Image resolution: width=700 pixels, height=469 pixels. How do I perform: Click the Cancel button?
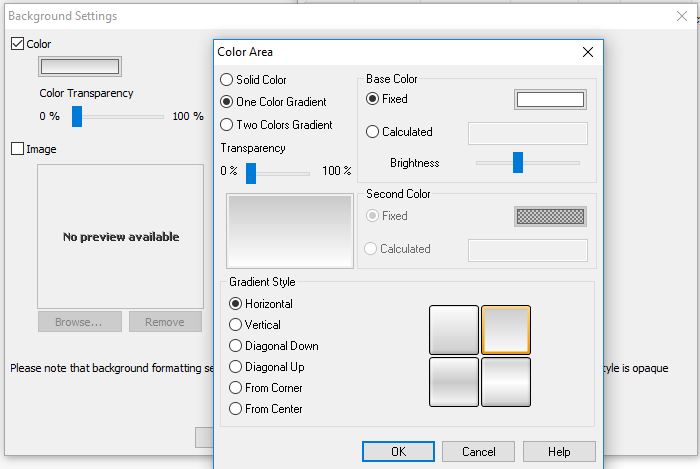[x=478, y=451]
